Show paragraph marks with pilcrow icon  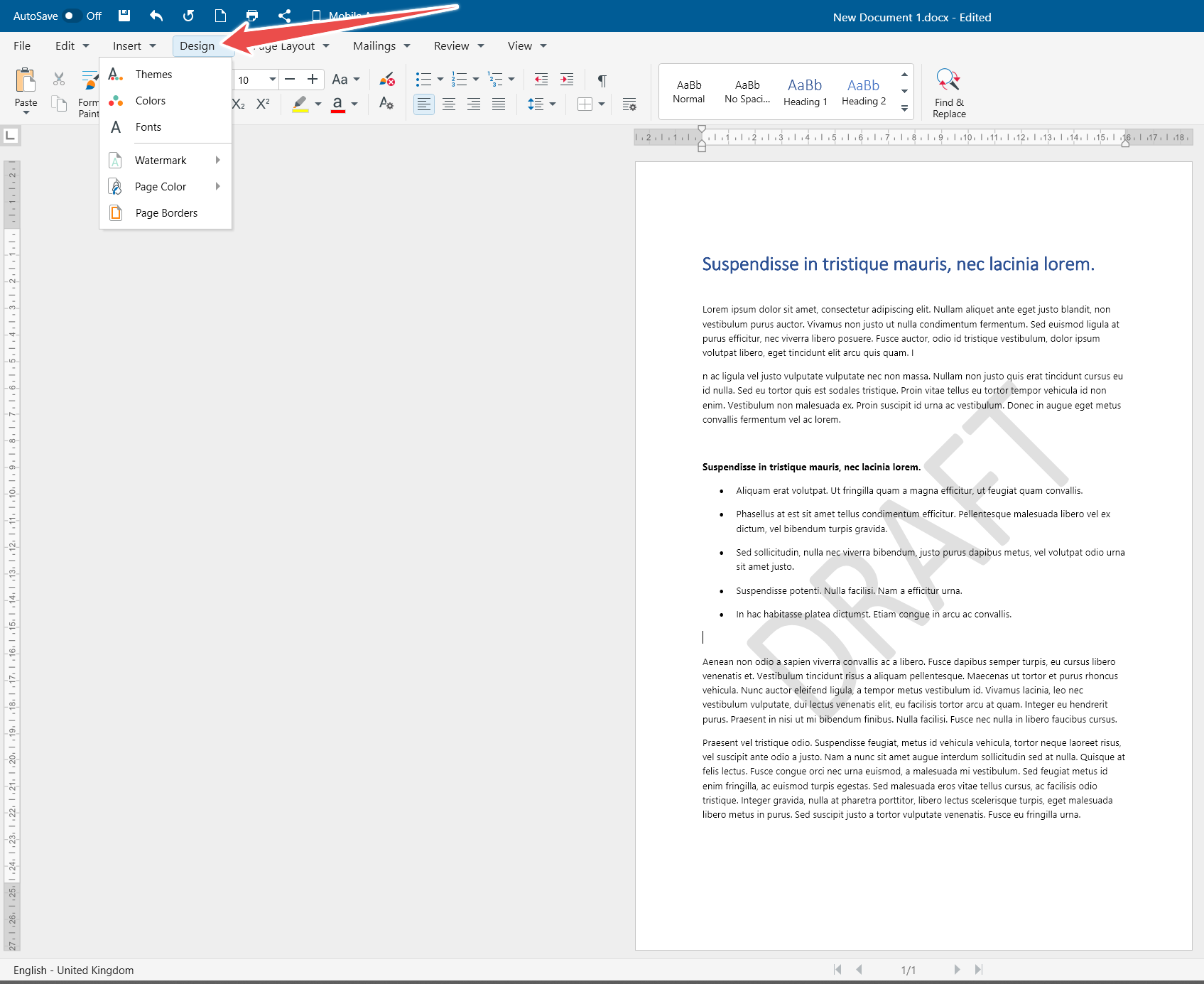coord(602,80)
